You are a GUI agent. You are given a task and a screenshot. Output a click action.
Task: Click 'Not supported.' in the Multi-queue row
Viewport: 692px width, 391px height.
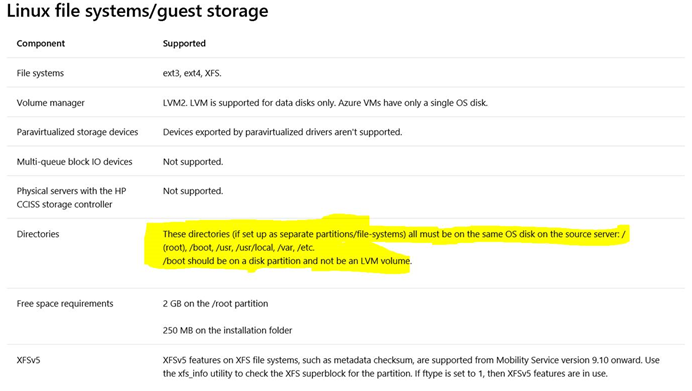193,162
